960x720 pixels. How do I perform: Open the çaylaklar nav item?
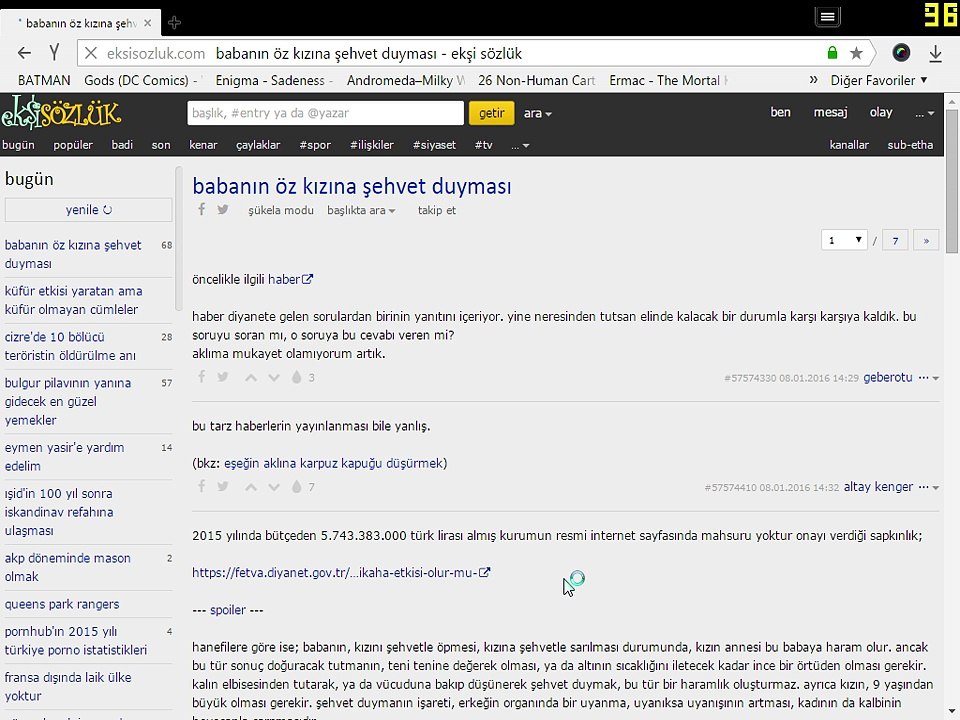click(258, 145)
